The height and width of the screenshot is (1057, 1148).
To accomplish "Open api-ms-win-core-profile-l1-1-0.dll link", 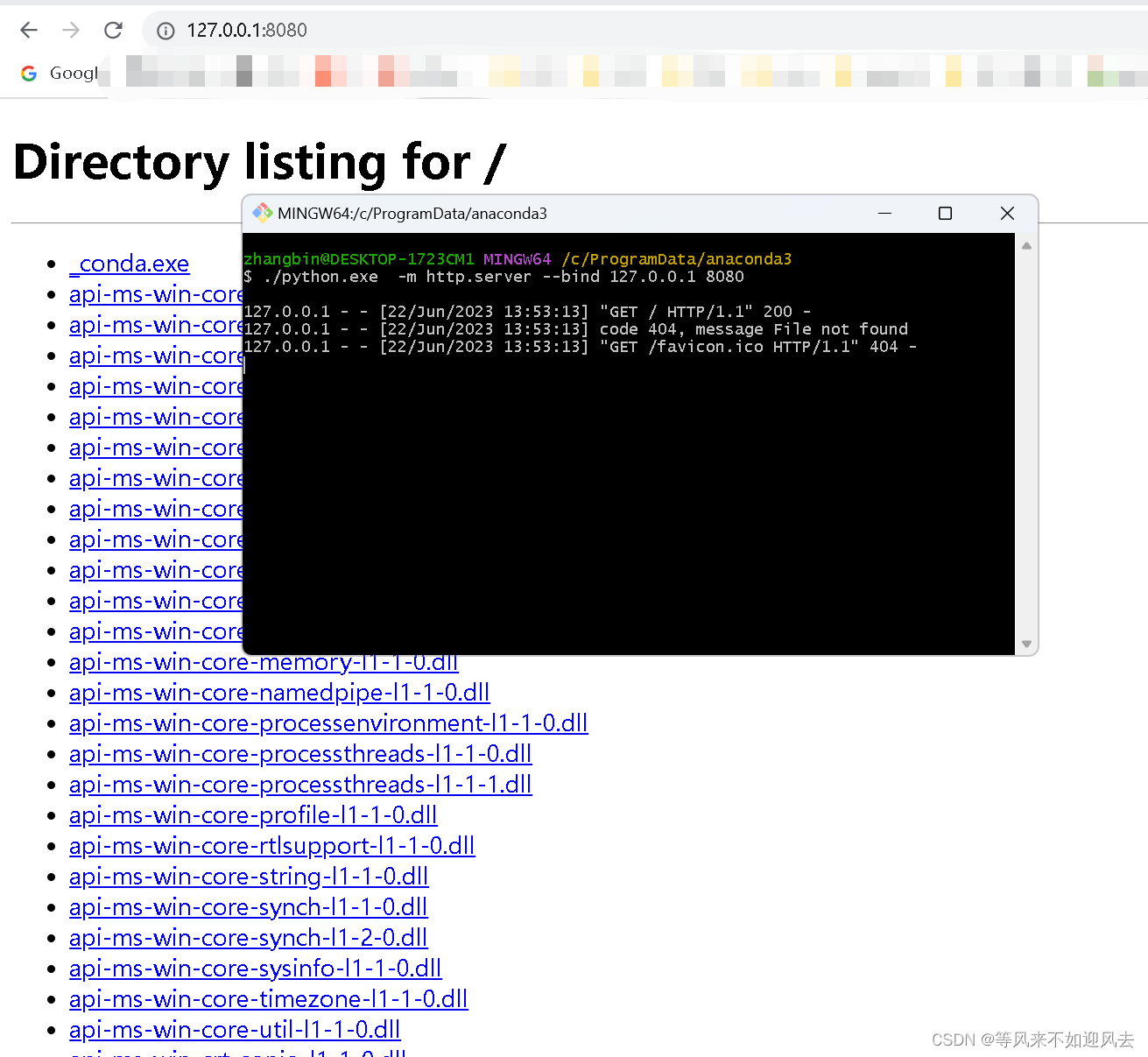I will point(253,815).
